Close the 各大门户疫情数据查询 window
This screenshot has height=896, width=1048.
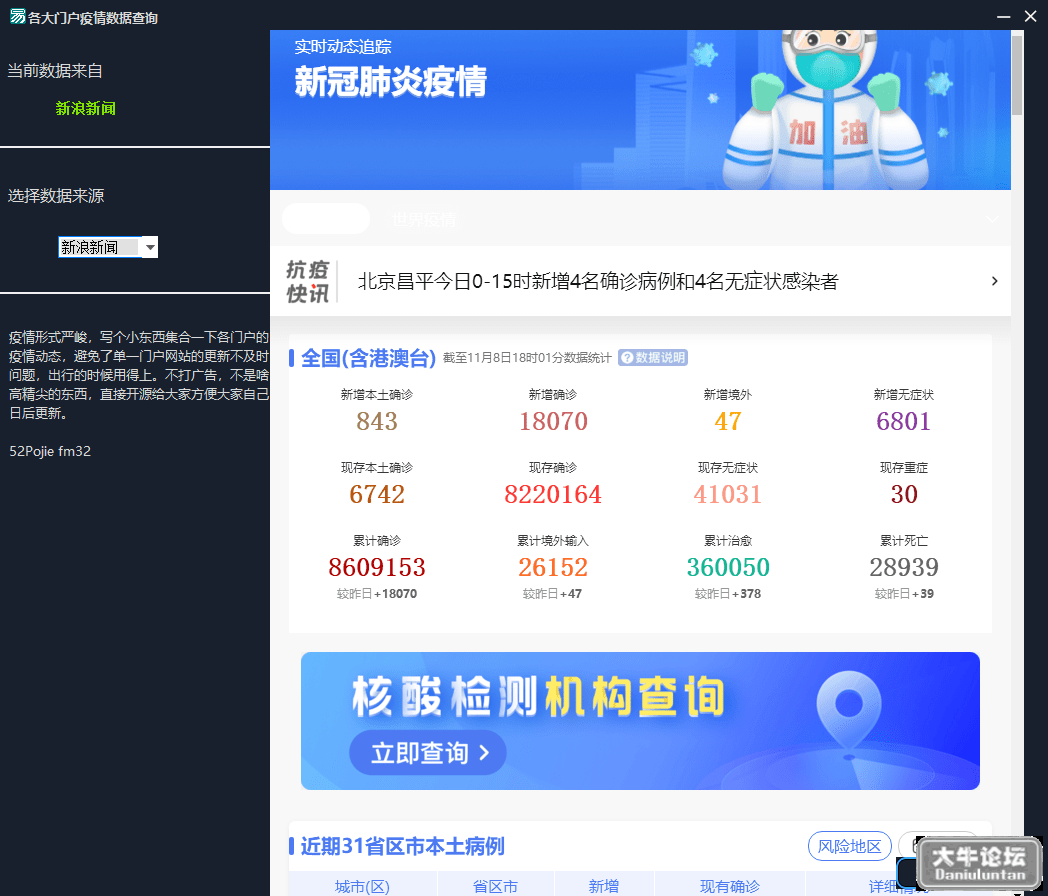(1031, 17)
